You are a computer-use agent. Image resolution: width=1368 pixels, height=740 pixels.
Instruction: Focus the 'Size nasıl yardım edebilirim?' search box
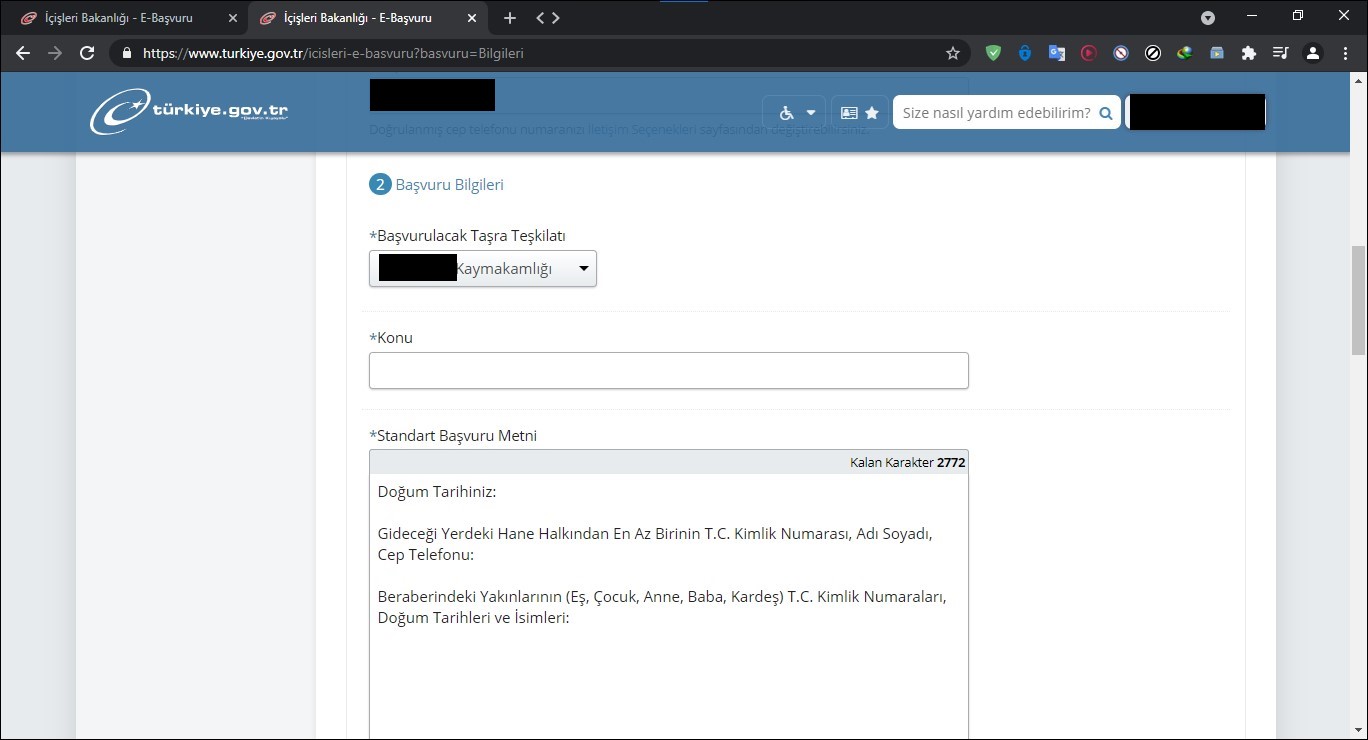[995, 113]
